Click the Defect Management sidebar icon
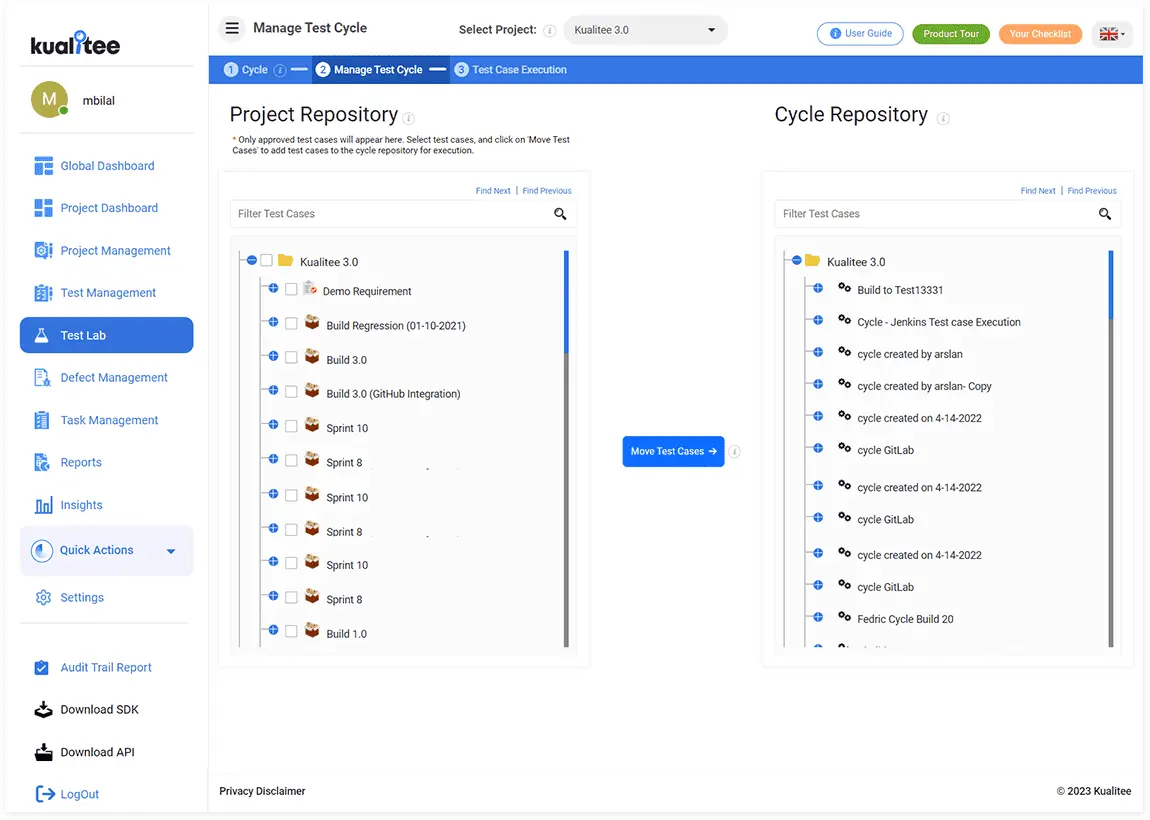This screenshot has width=1150, height=820. pyautogui.click(x=43, y=378)
